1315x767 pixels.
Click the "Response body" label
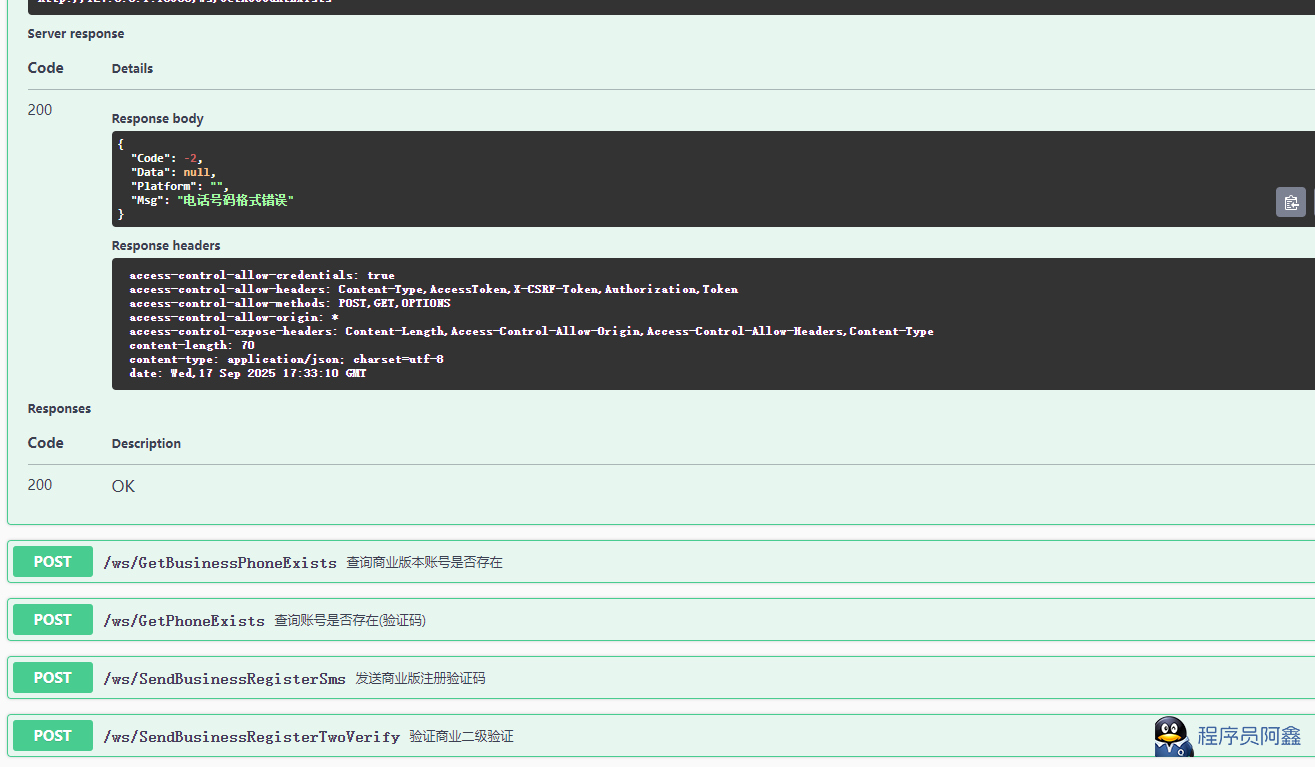click(x=157, y=118)
